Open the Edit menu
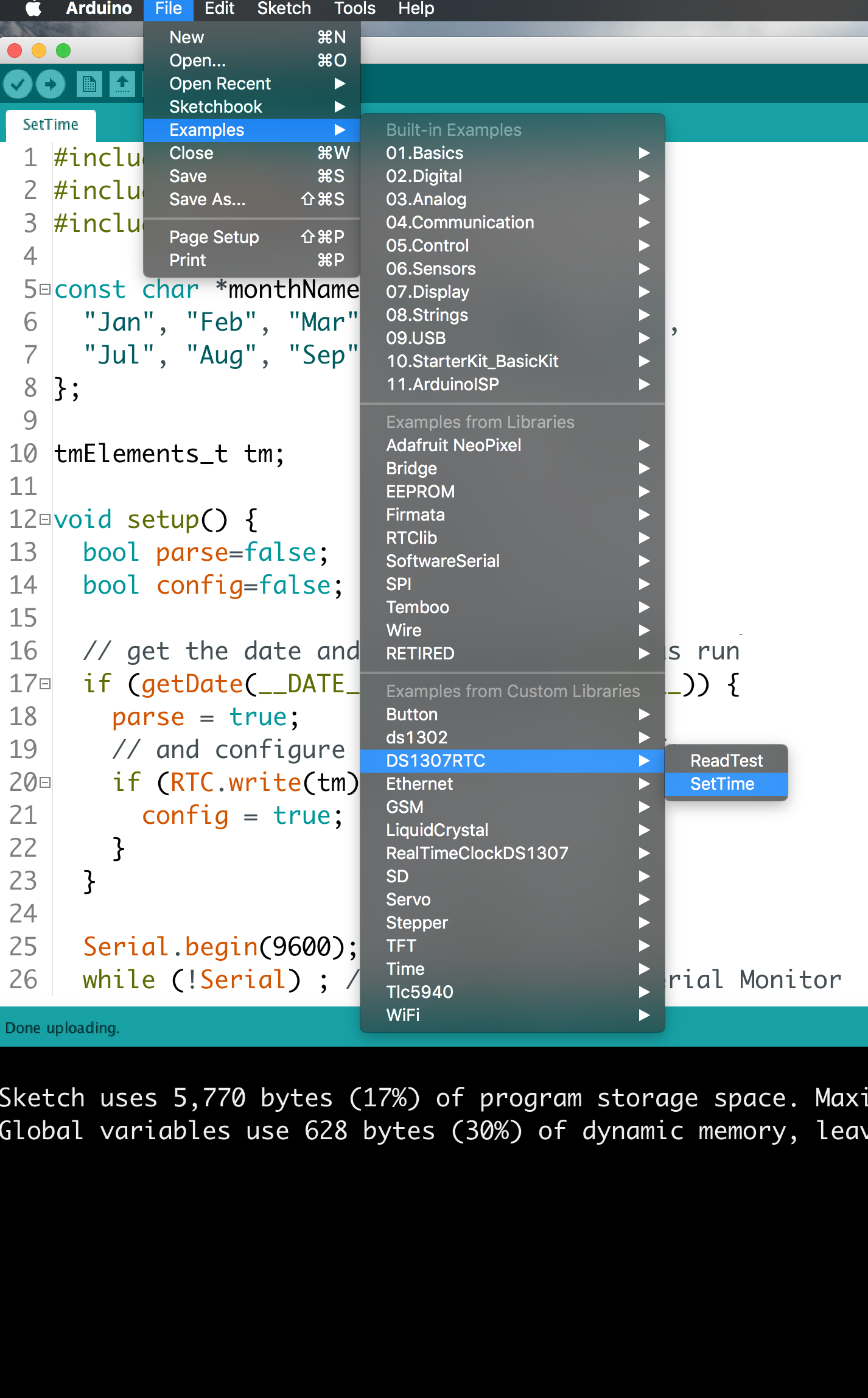This screenshot has width=868, height=1398. point(219,9)
